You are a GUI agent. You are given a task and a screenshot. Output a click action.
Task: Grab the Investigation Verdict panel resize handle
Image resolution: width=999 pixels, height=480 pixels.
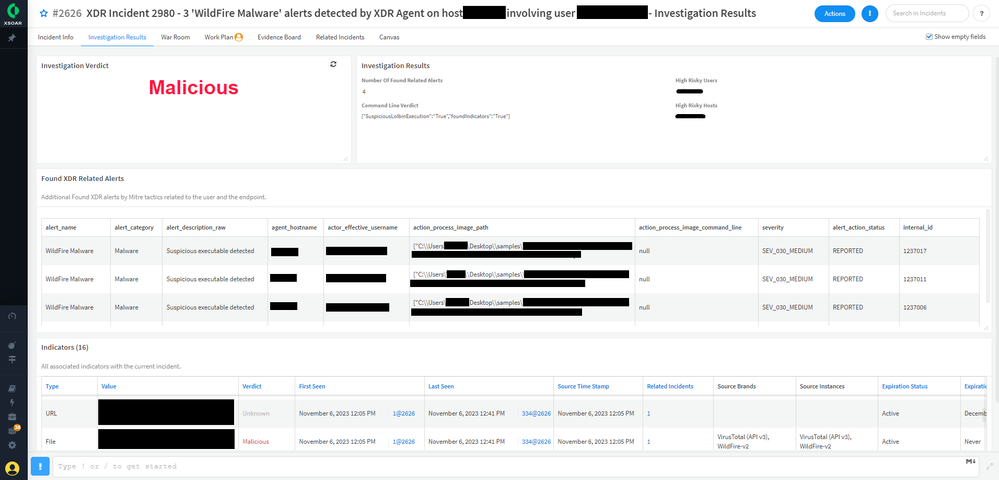coord(346,158)
